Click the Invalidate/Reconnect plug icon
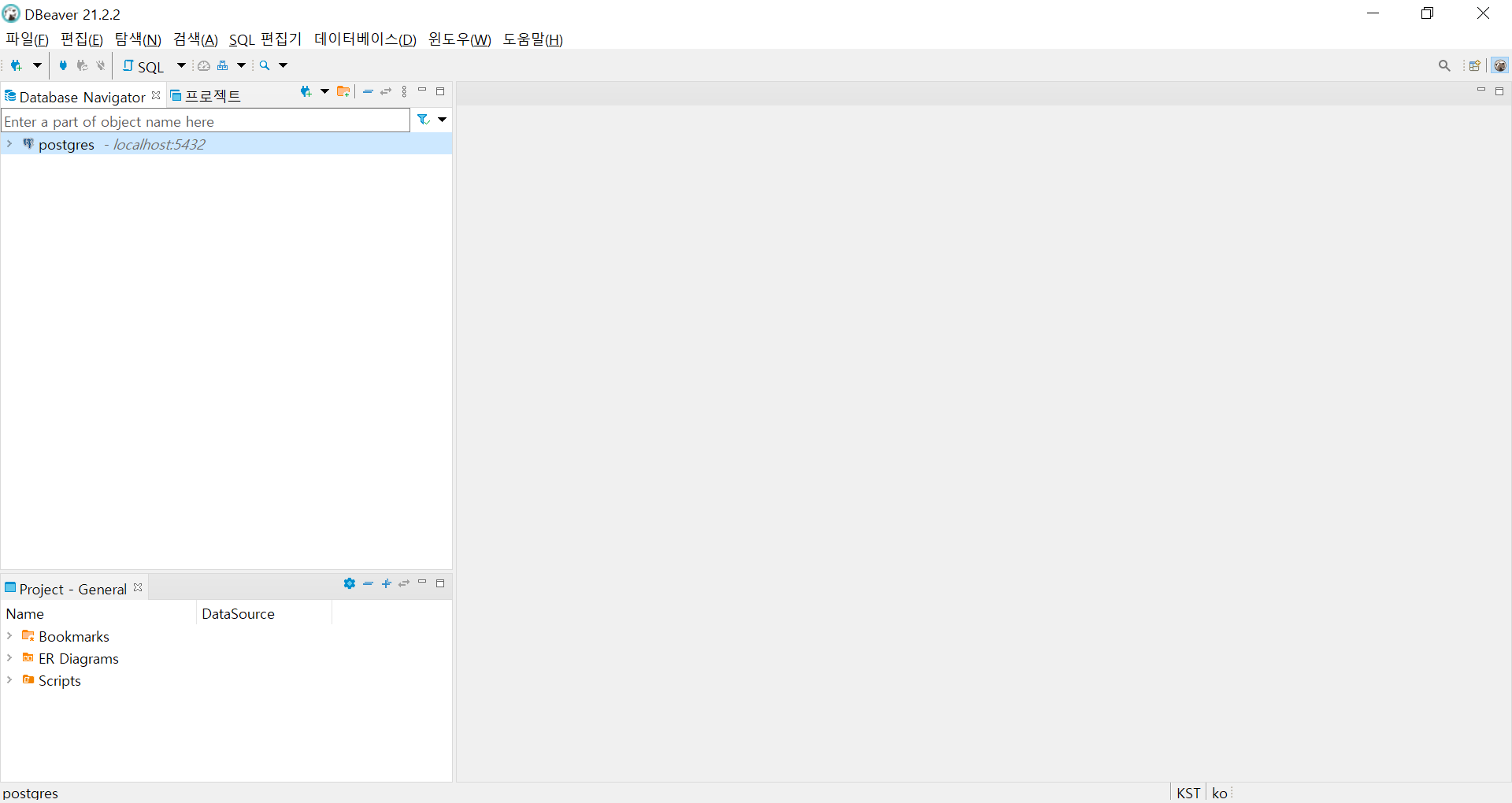 coord(82,66)
